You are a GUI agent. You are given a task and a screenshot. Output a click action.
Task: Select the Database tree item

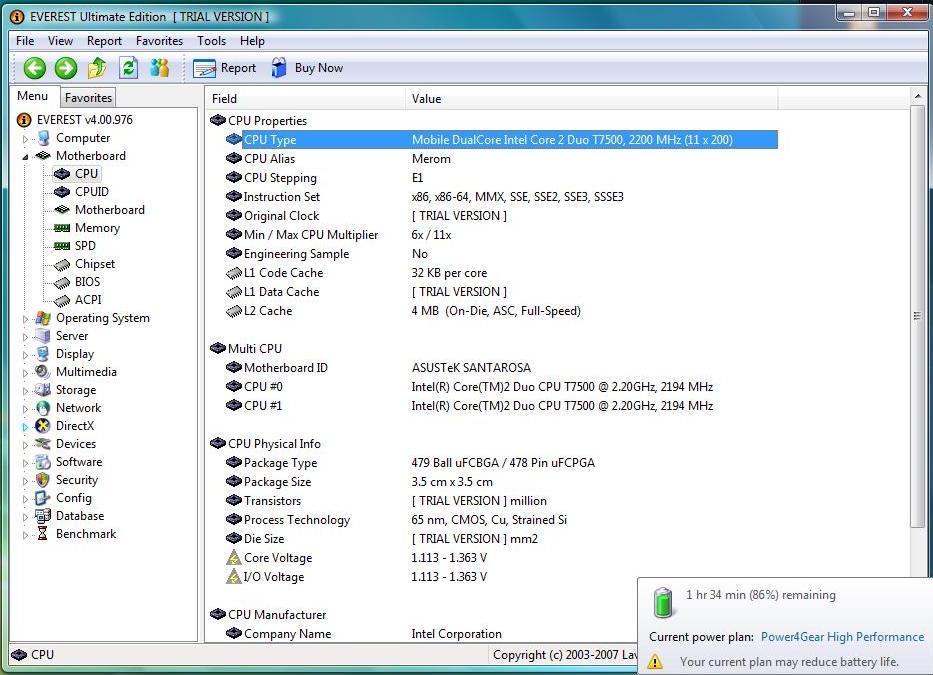(x=80, y=516)
